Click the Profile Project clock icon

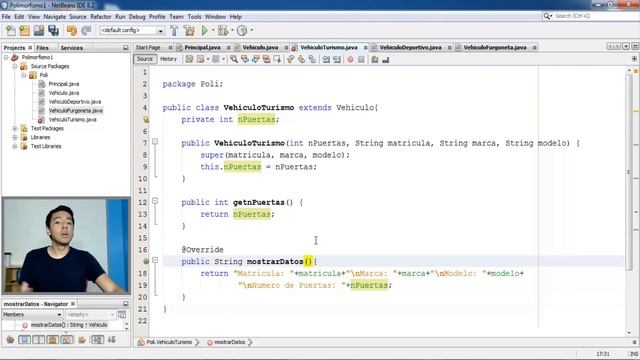coord(242,31)
